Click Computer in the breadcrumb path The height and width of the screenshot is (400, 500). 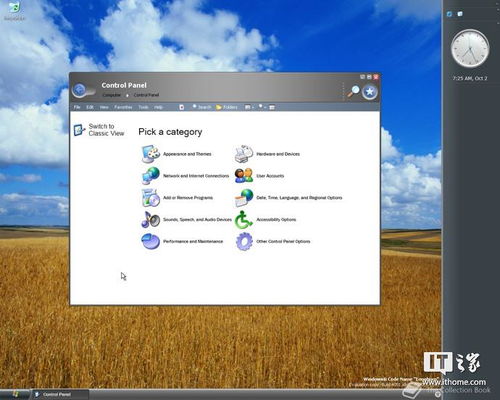[111, 95]
